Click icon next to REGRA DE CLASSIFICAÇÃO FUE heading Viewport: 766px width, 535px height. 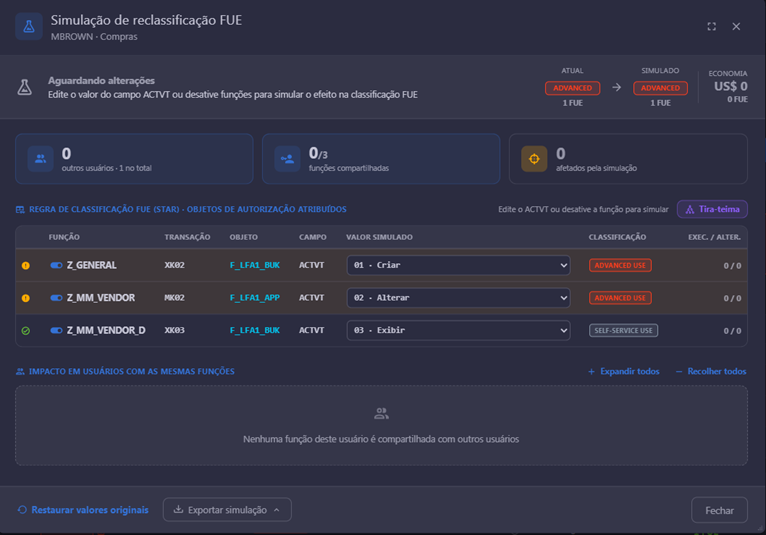20,210
